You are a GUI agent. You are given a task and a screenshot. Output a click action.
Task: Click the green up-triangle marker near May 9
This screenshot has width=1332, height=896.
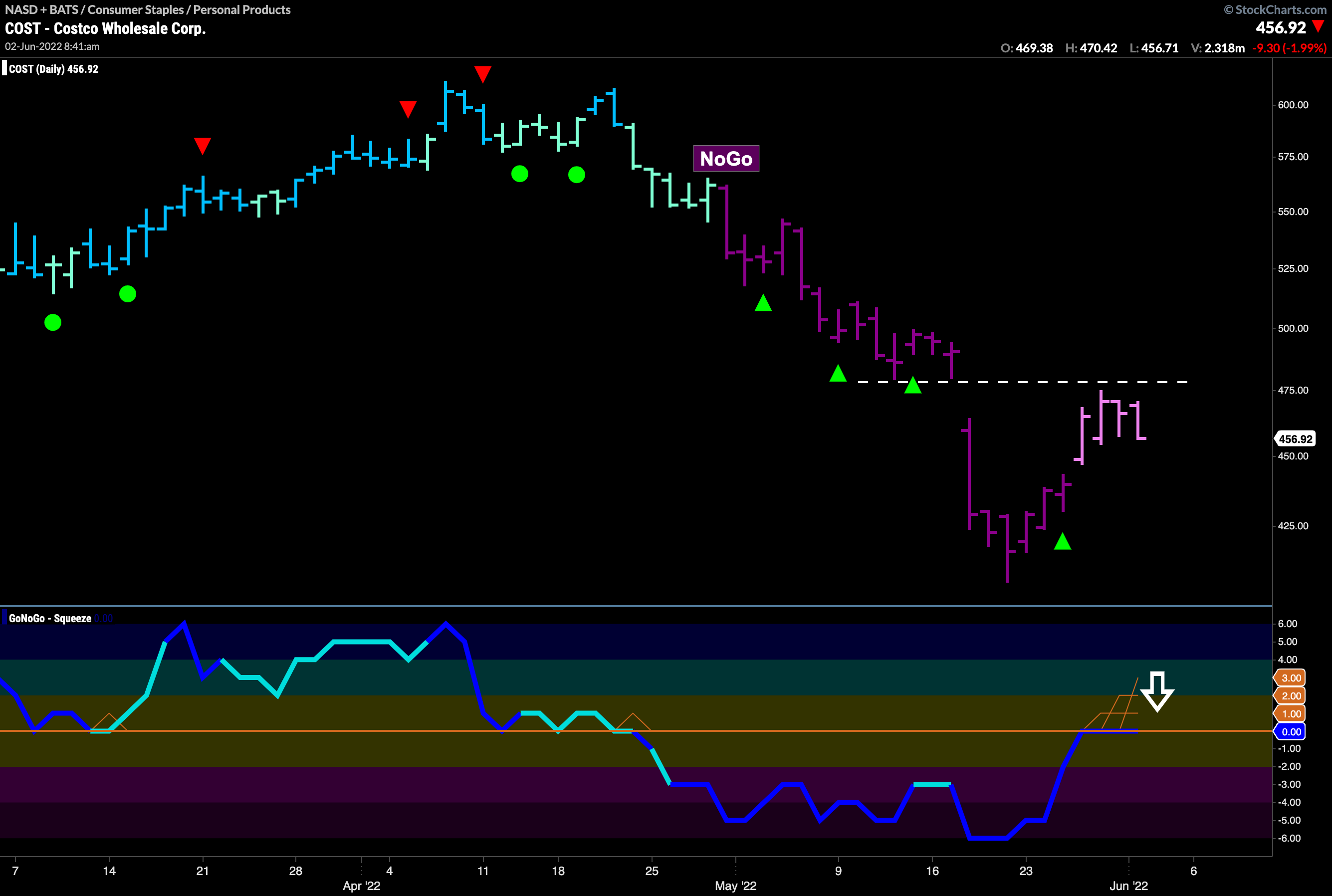coord(838,373)
